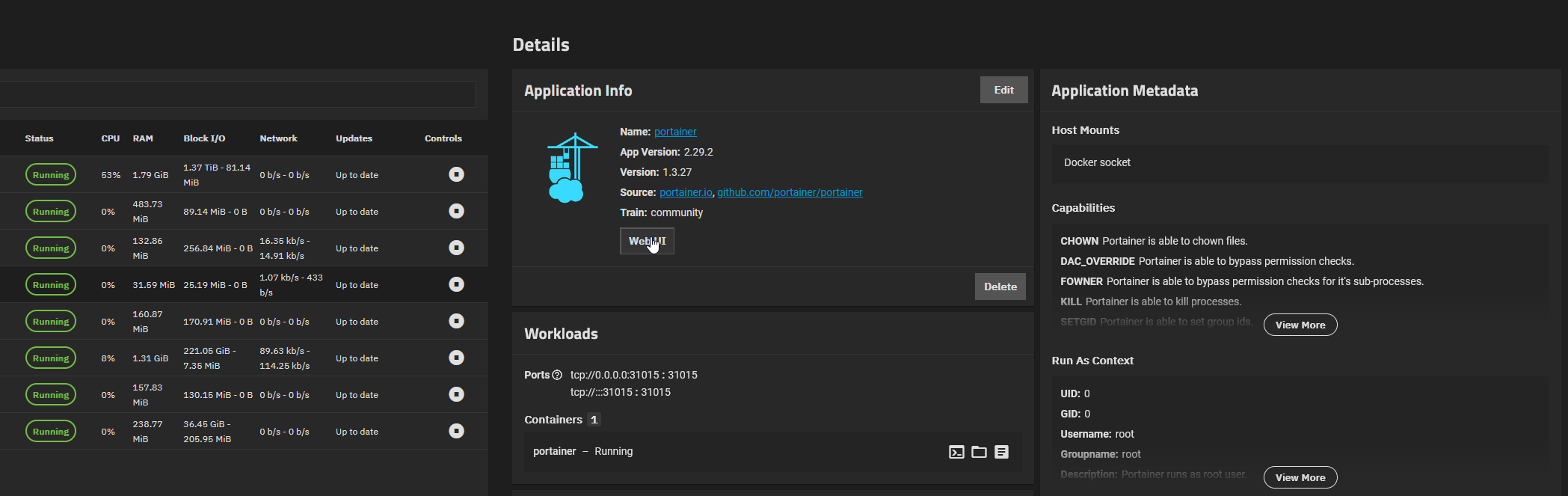Stop the app with 157.83 MiB RAM
This screenshot has height=496, width=1568.
[x=456, y=394]
